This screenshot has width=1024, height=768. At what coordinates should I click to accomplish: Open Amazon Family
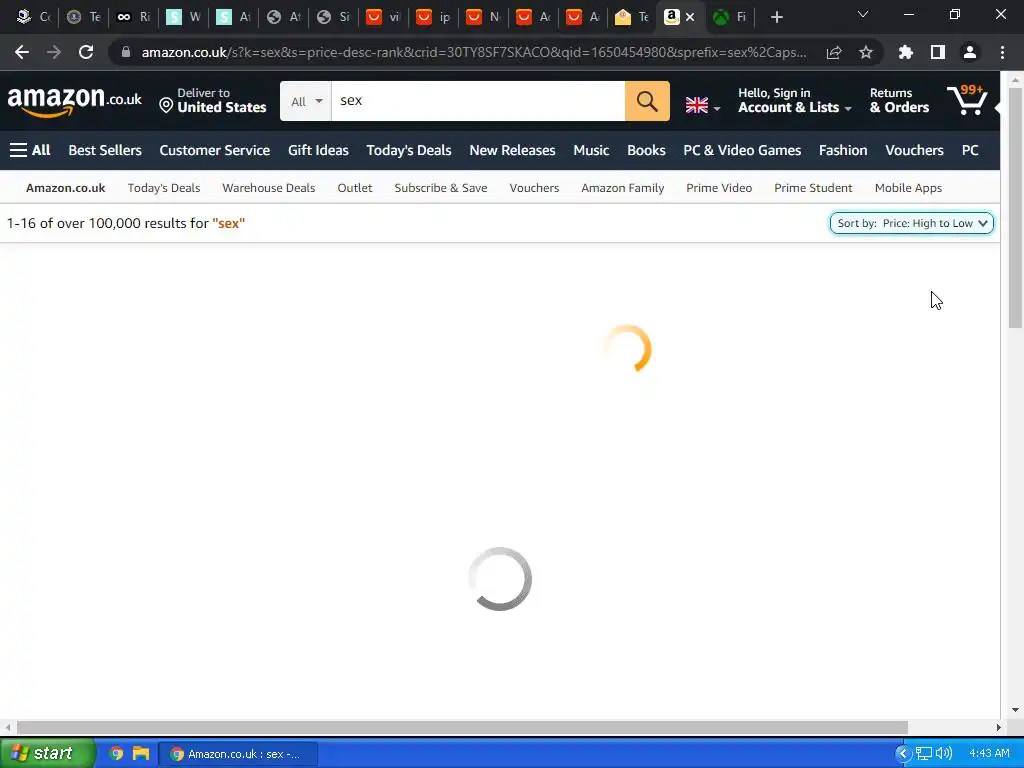(x=622, y=188)
